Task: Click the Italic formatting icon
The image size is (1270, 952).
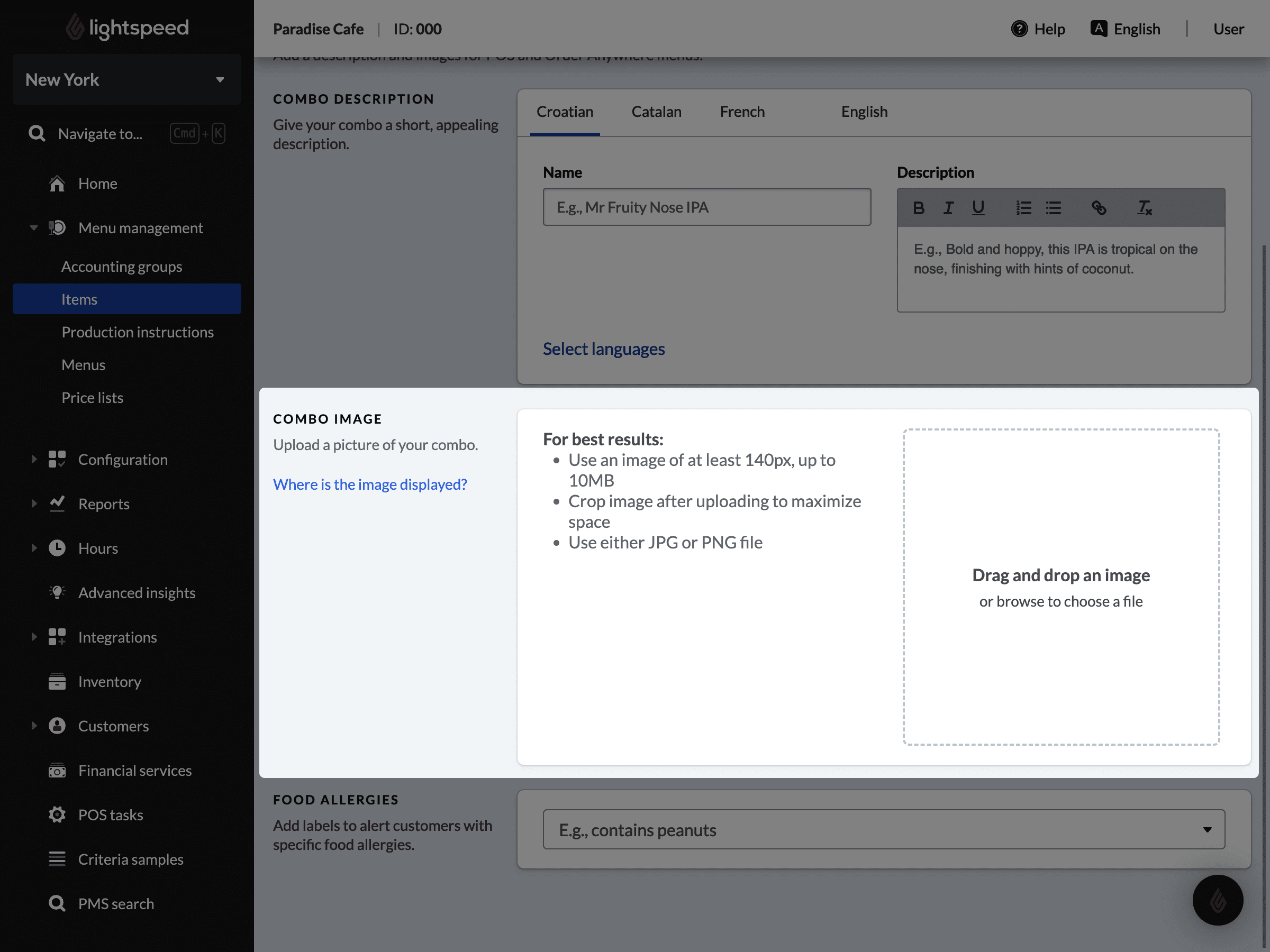Action: [948, 207]
